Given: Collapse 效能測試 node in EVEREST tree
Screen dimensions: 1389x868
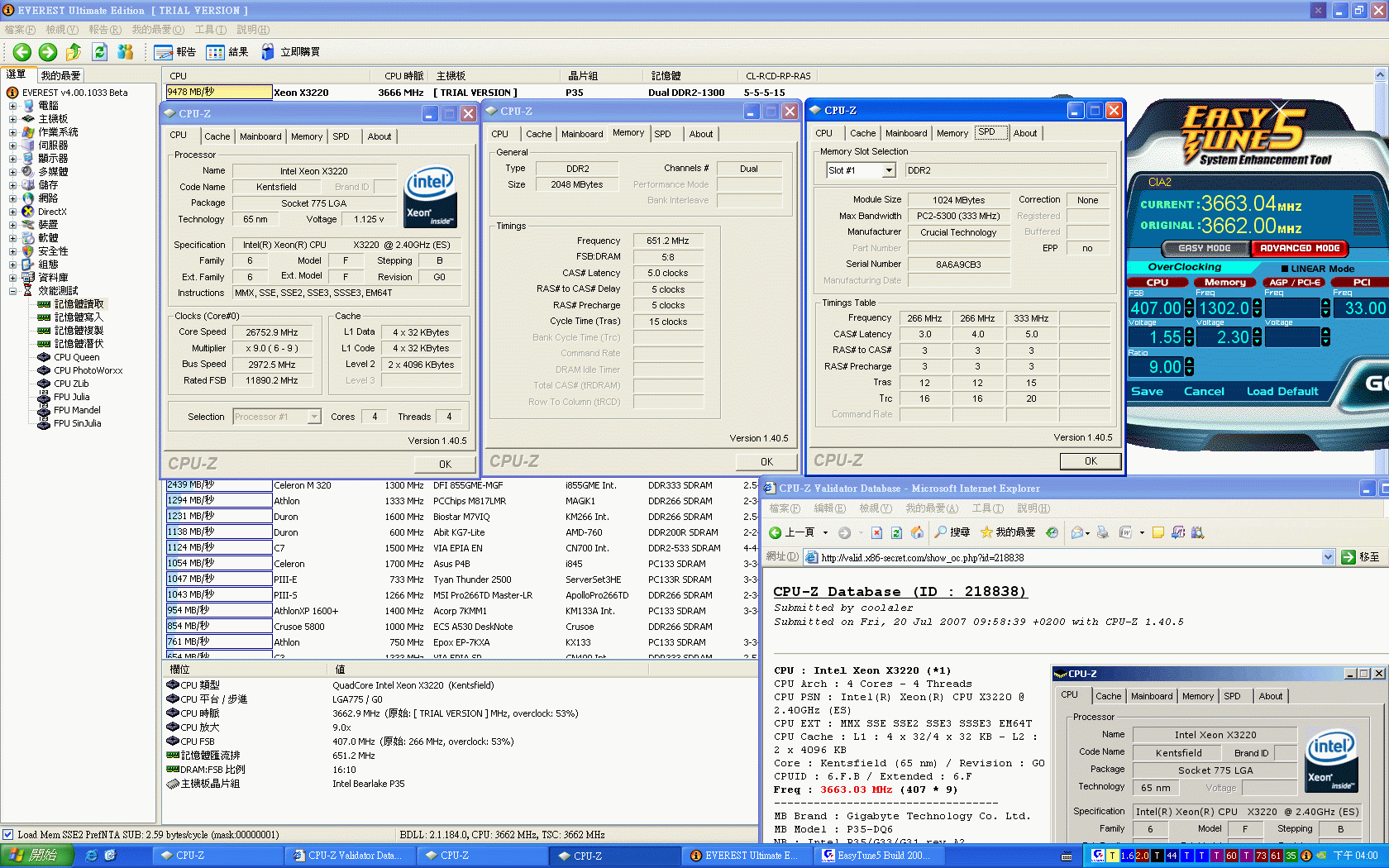Looking at the screenshot, I should tap(12, 291).
